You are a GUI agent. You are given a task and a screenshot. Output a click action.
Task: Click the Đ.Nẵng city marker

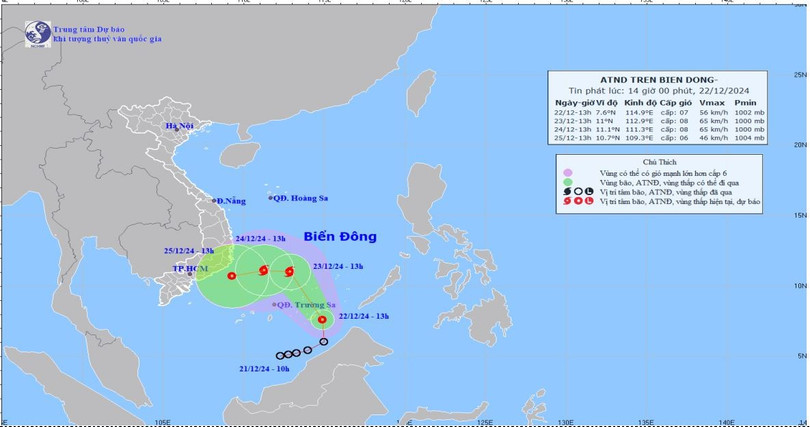point(213,201)
